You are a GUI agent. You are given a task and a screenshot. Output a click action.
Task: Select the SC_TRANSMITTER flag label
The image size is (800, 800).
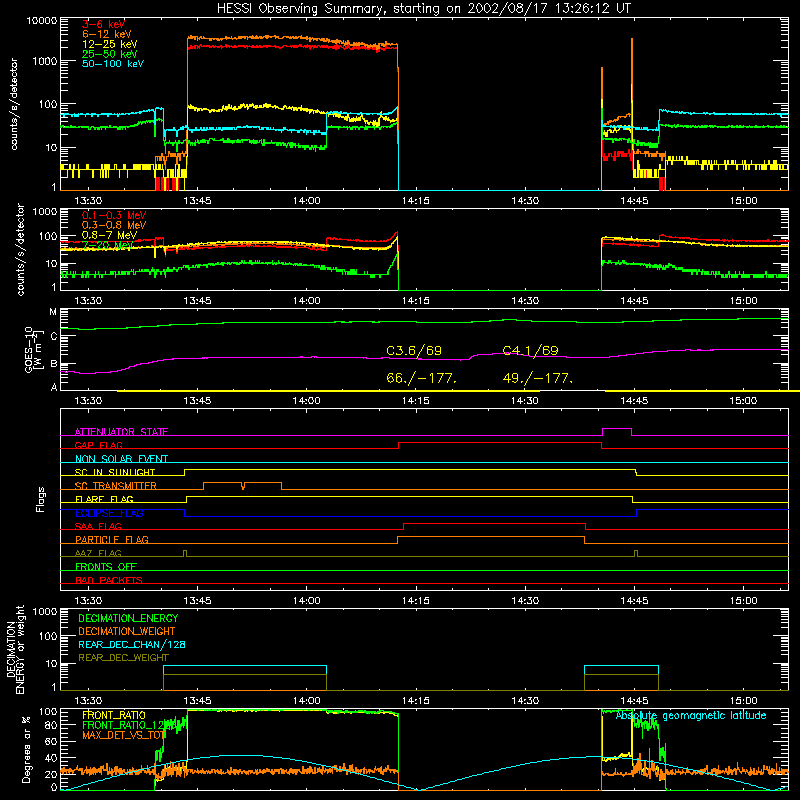(x=116, y=486)
